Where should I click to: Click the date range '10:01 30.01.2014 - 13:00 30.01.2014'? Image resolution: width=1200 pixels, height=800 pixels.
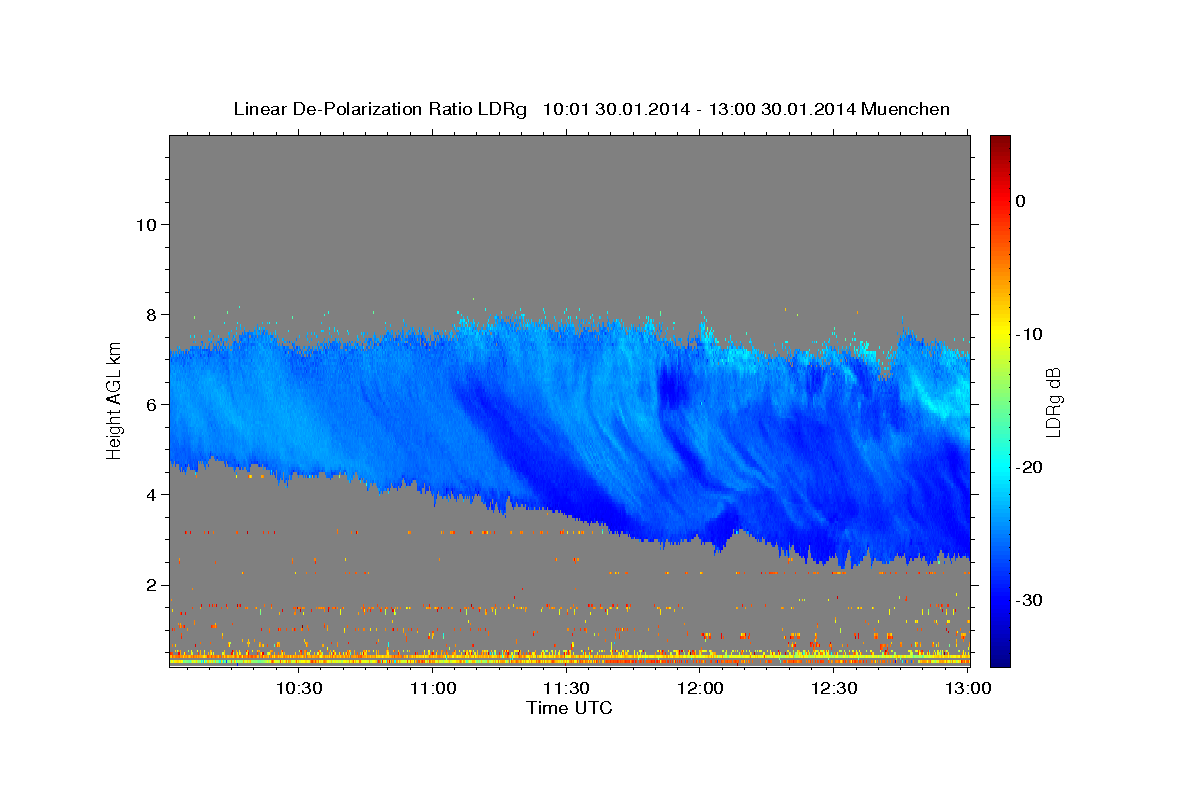[699, 109]
